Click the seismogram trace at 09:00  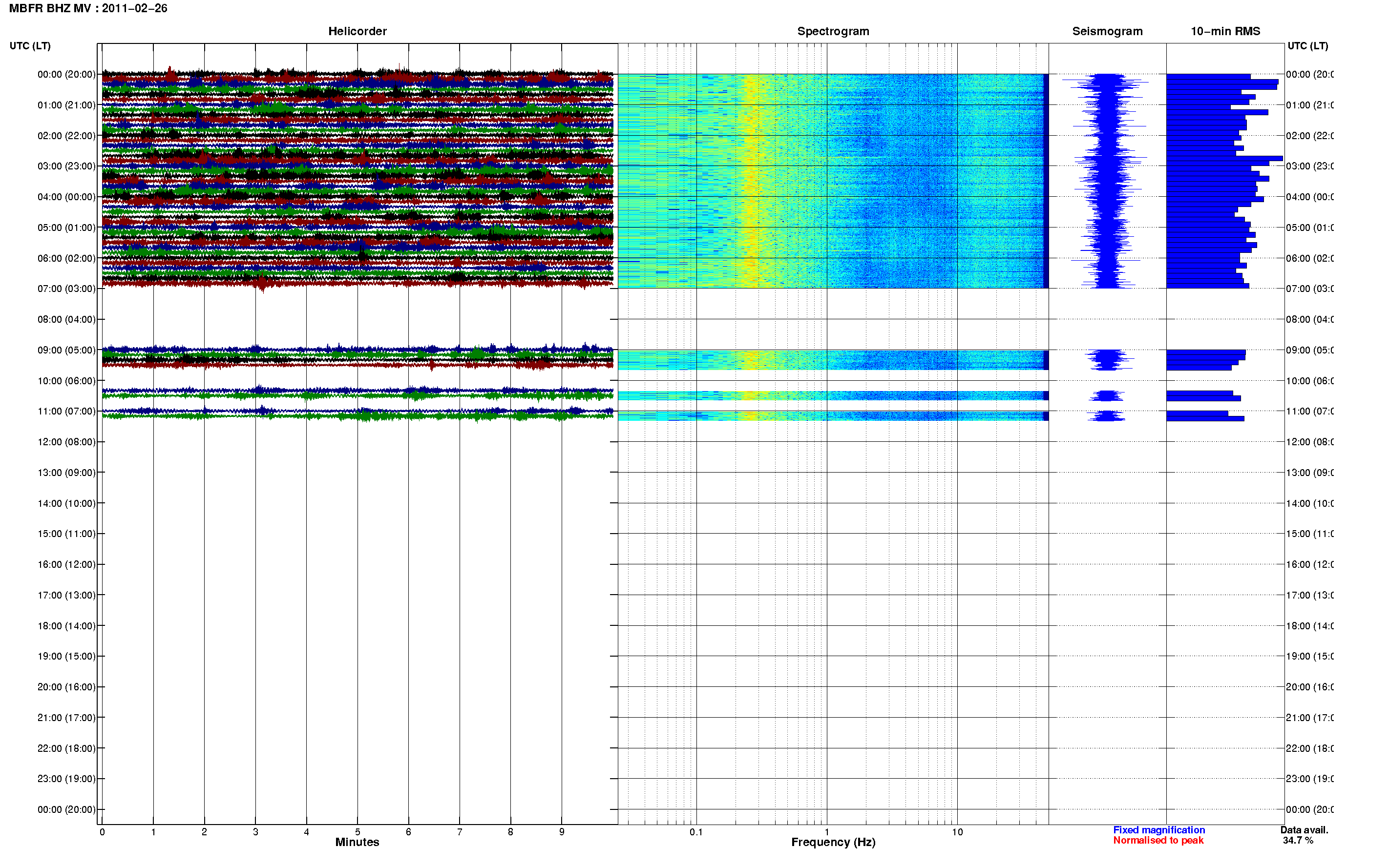[1108, 360]
